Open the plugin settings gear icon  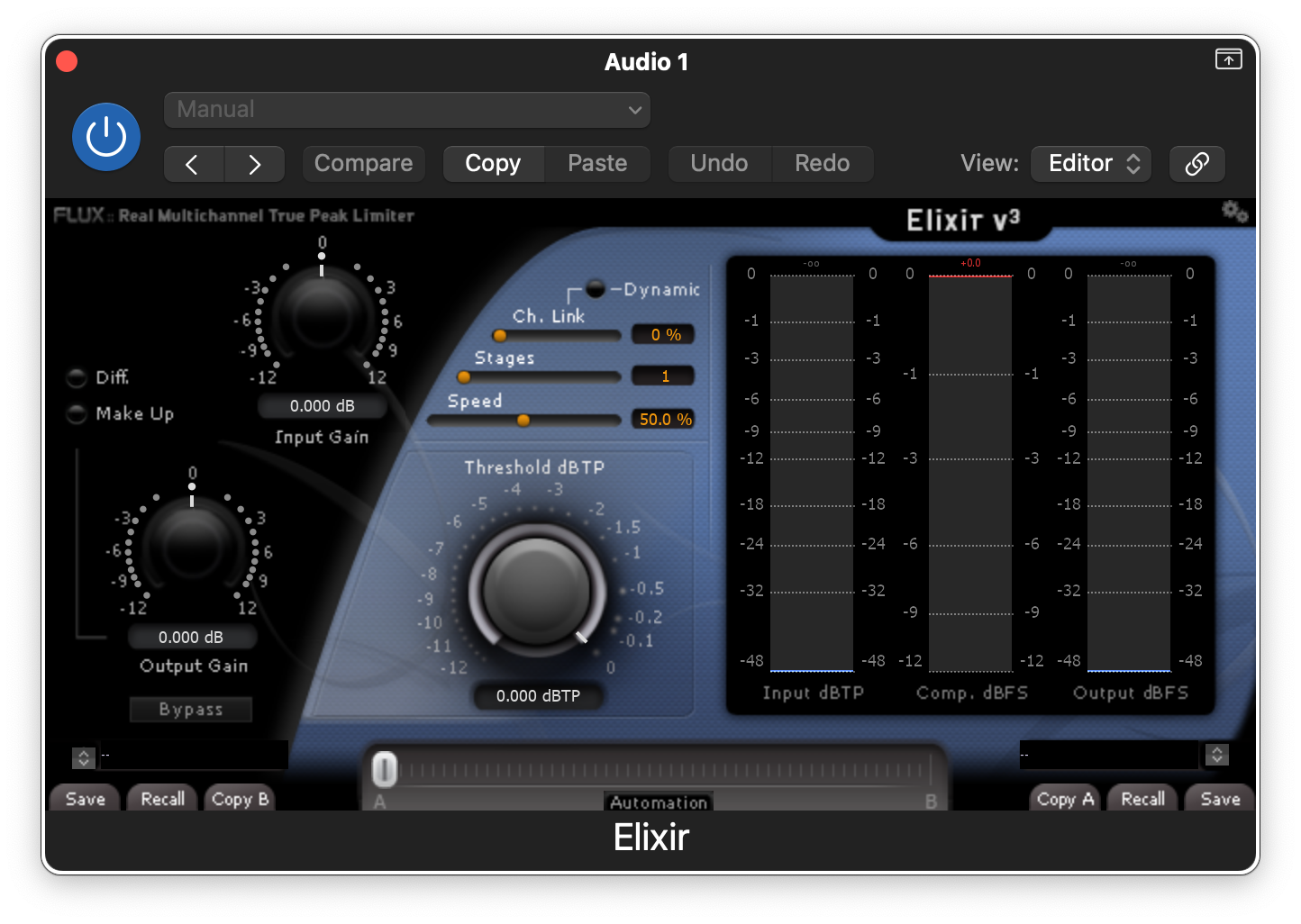tap(1234, 210)
